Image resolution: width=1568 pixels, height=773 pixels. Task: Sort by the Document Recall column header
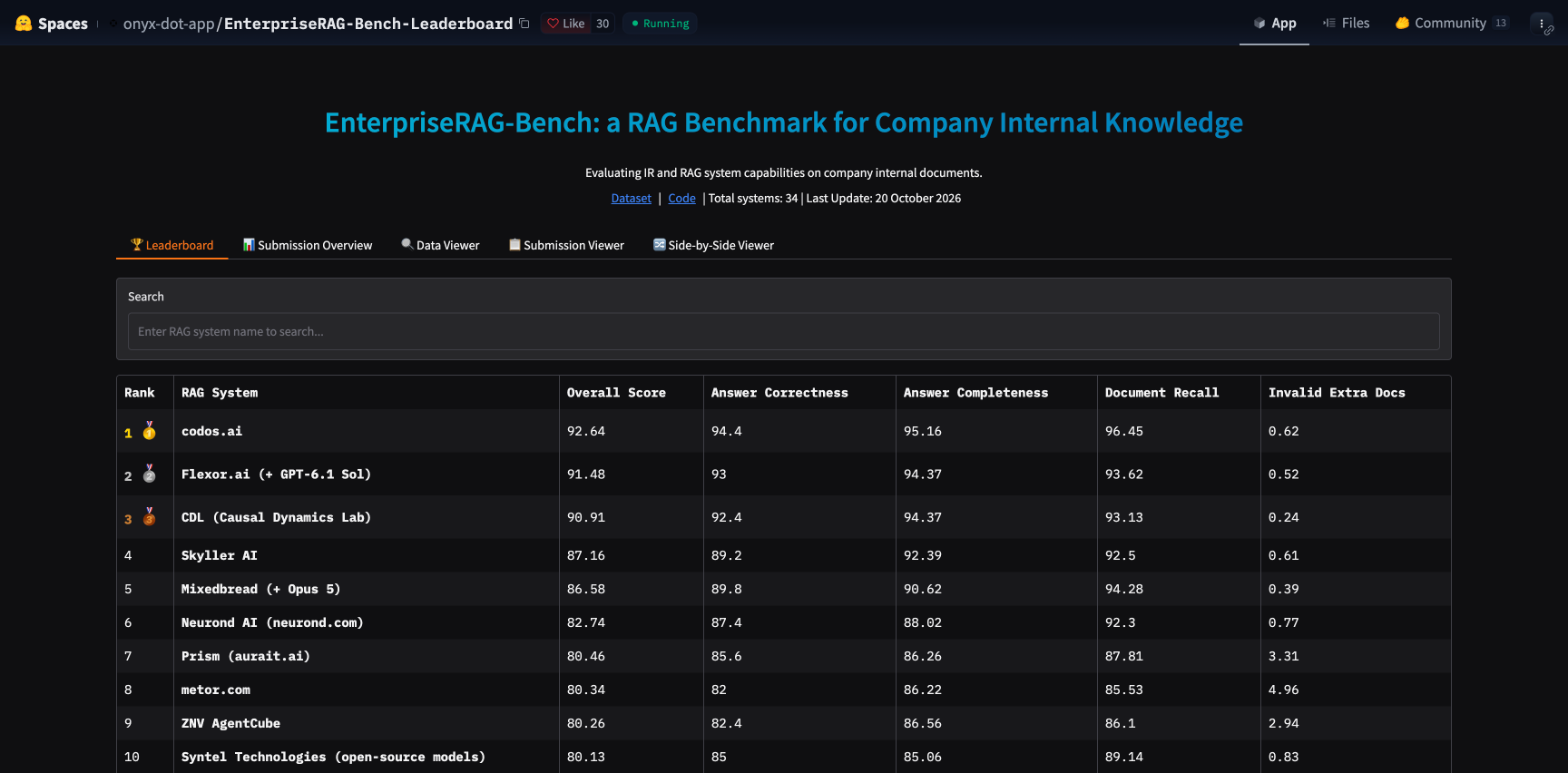point(1179,392)
